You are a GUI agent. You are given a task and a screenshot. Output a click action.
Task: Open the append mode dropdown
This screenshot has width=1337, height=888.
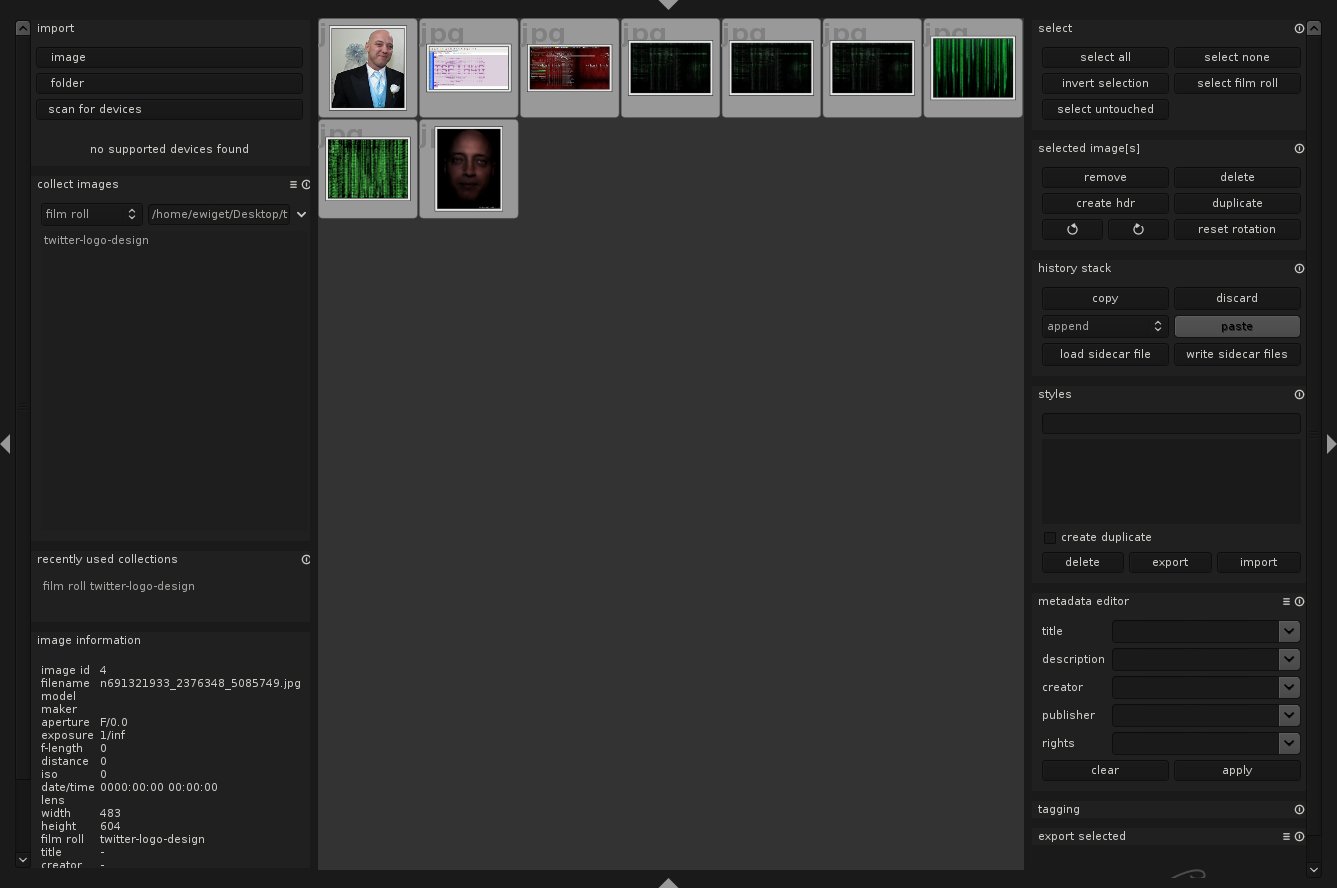1104,327
